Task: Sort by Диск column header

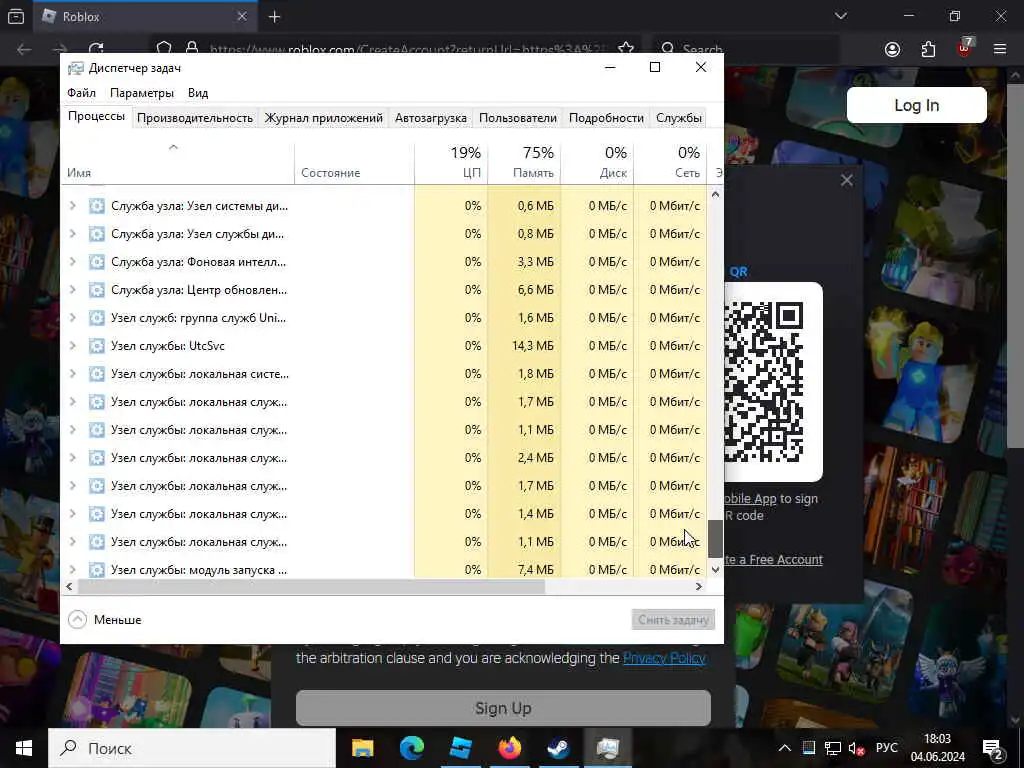Action: [598, 162]
